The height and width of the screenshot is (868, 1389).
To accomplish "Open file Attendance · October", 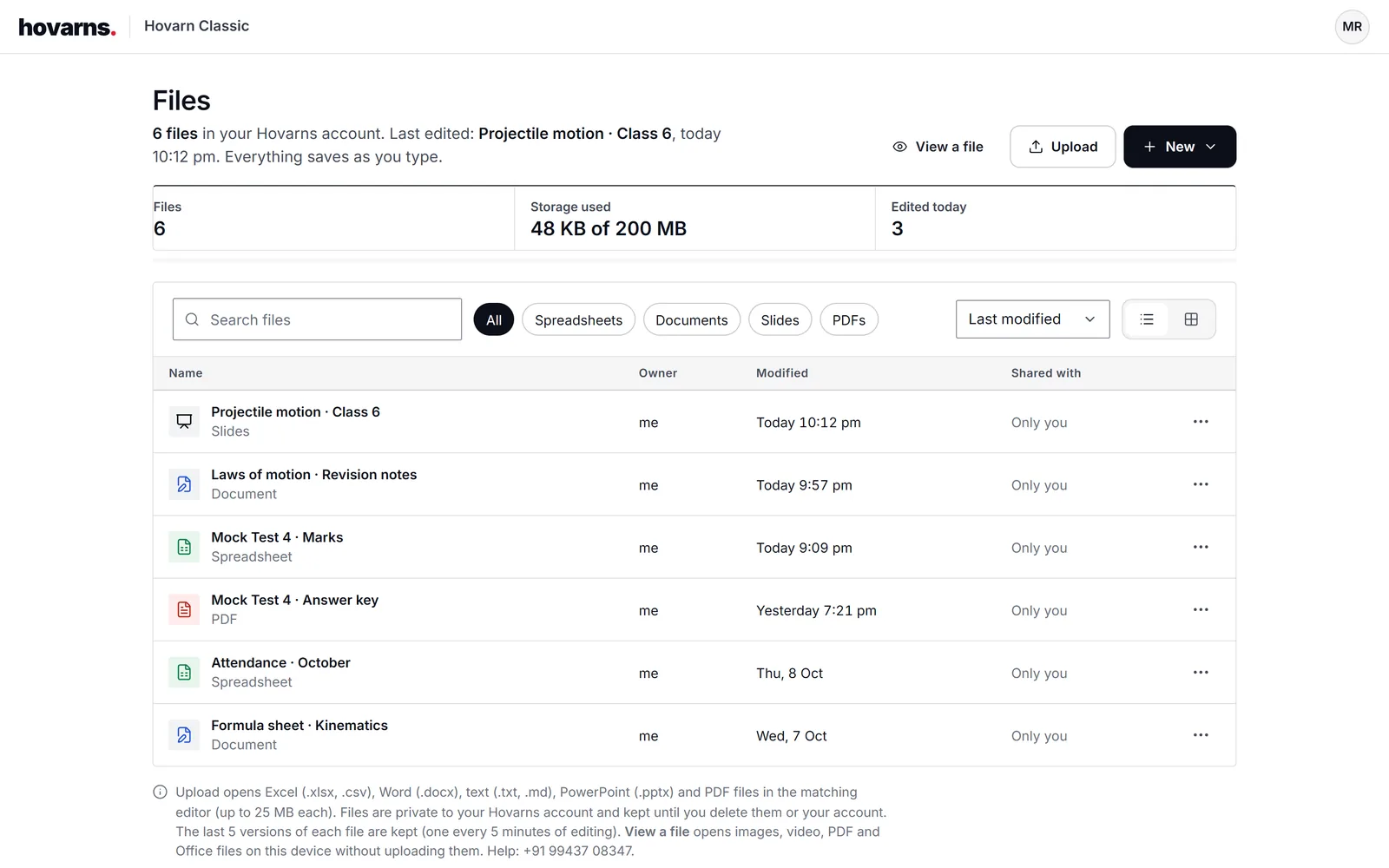I will [x=280, y=662].
